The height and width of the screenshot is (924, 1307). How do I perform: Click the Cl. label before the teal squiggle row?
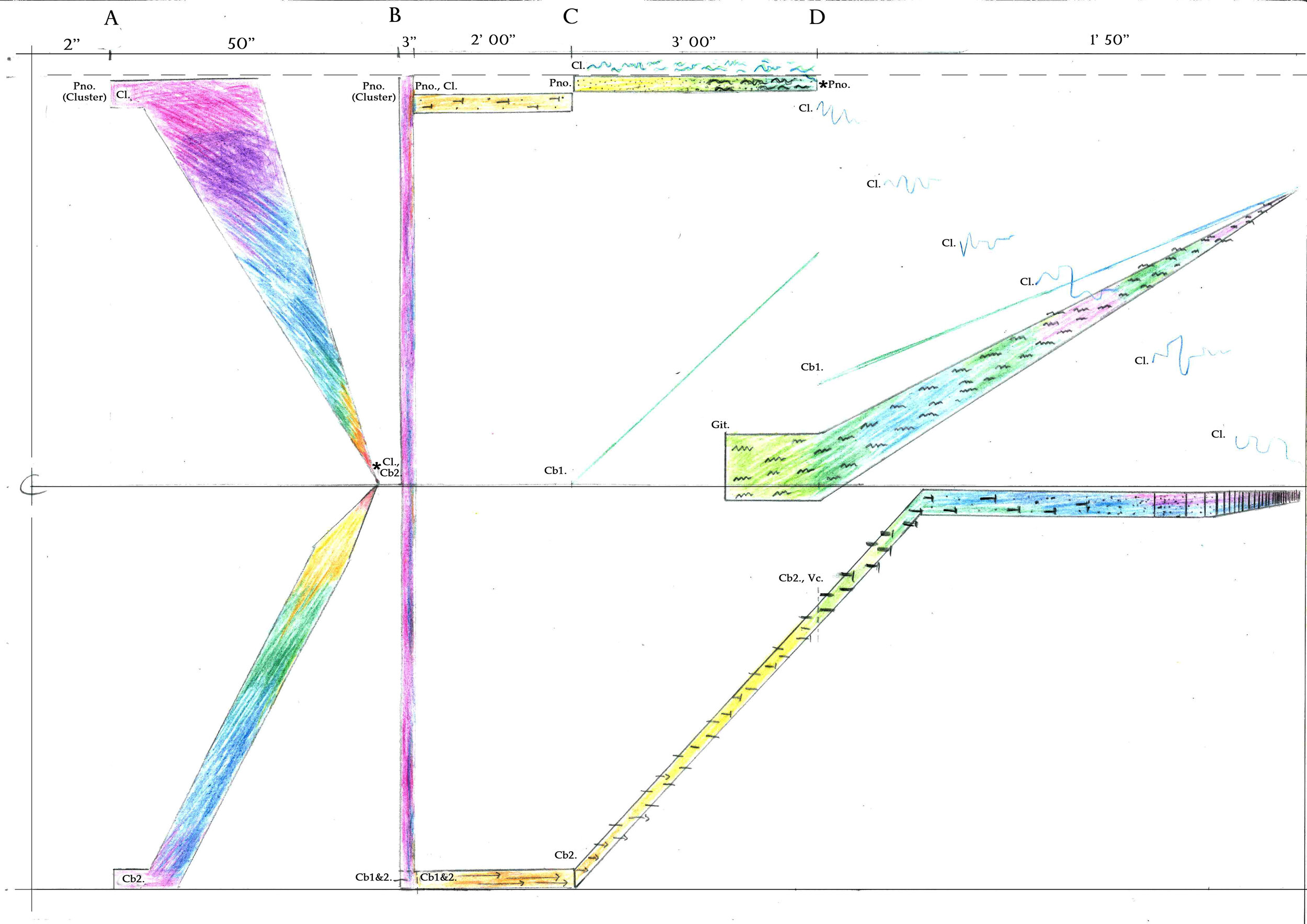pyautogui.click(x=578, y=65)
